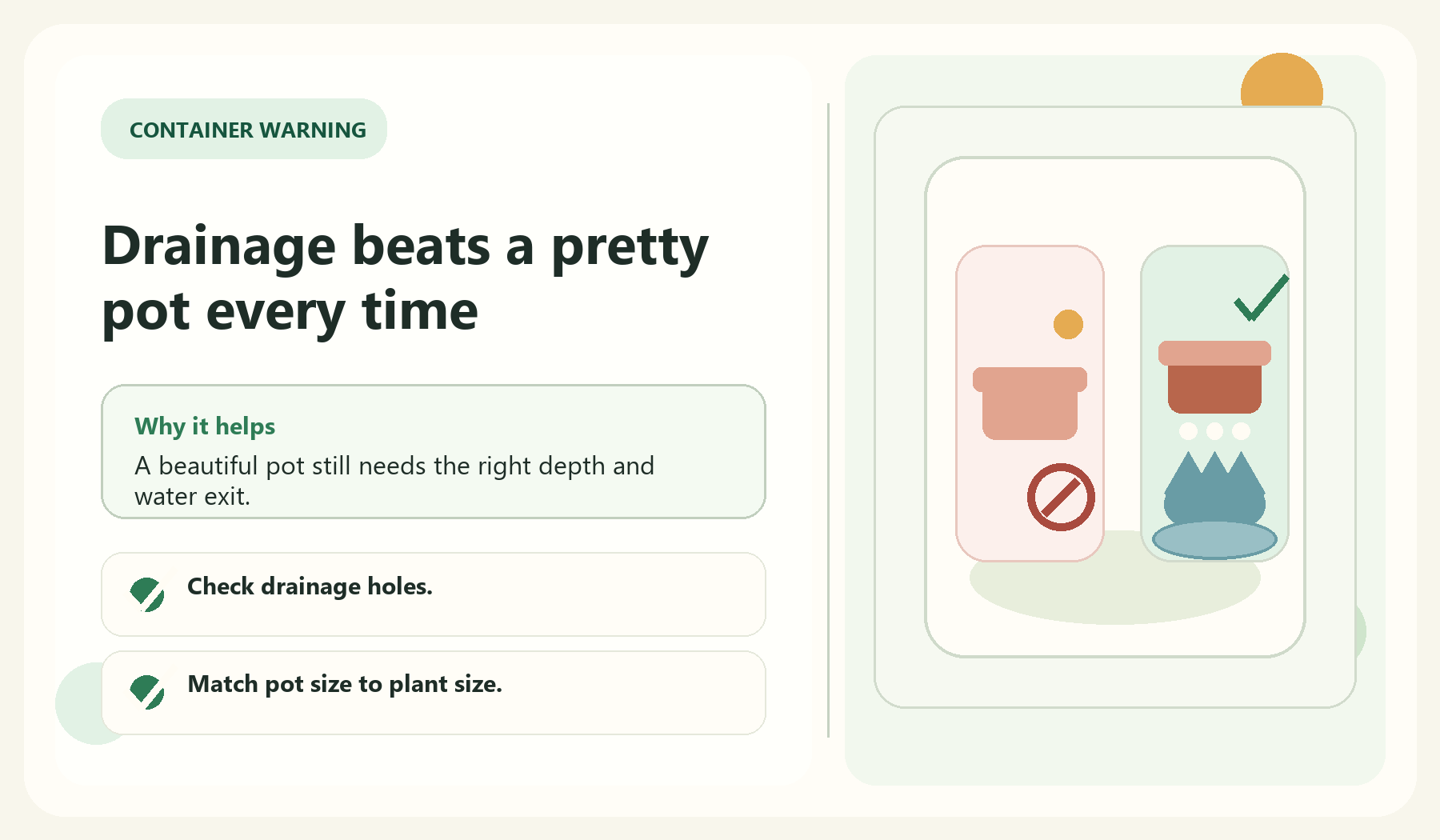This screenshot has width=1440, height=840.
Task: Click the Why it helps heading text
Action: [x=205, y=426]
